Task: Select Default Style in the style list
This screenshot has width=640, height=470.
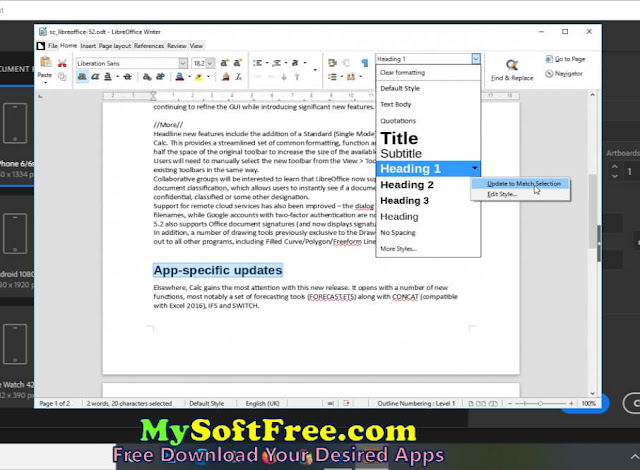Action: pos(428,88)
